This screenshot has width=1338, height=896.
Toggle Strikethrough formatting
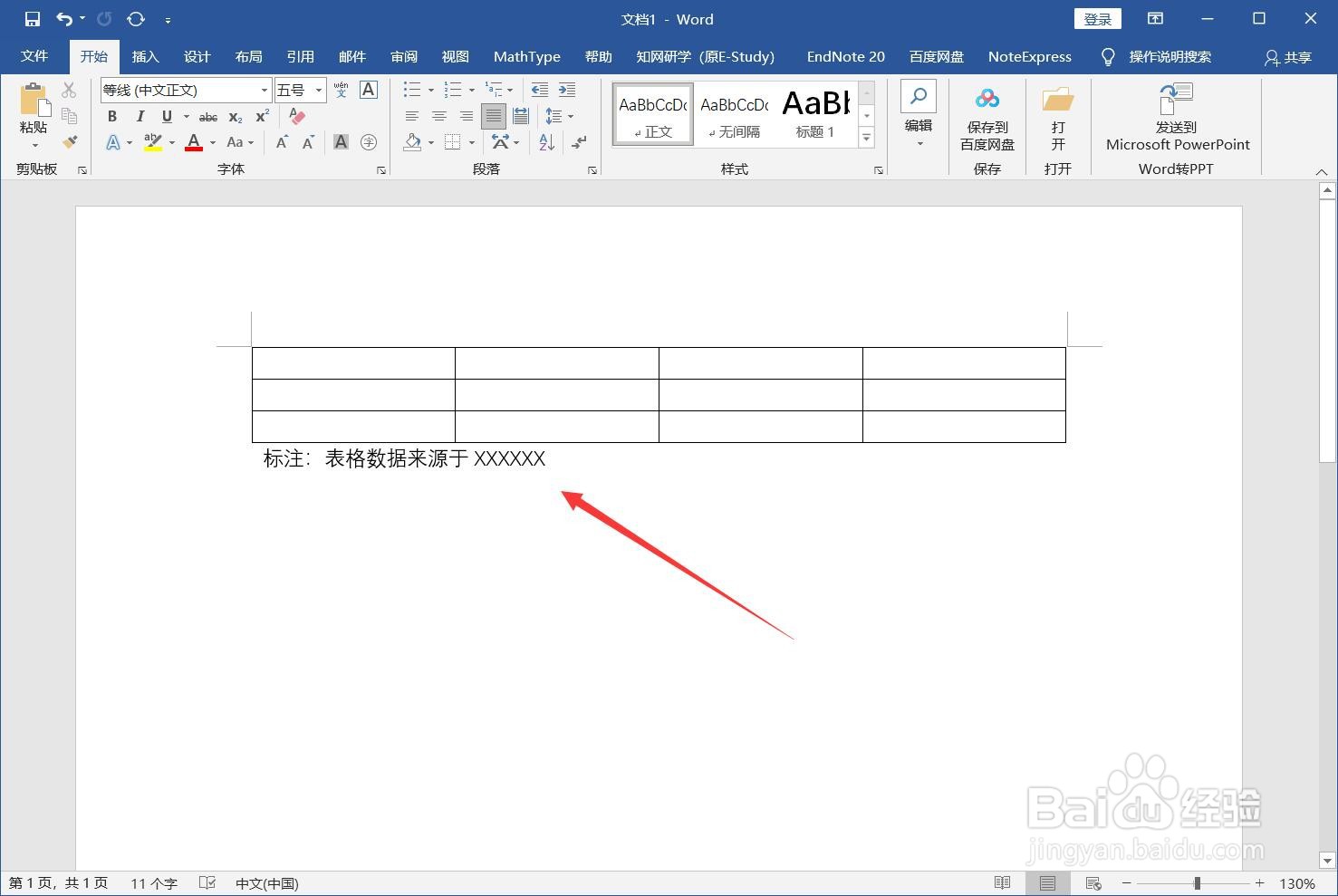pyautogui.click(x=208, y=117)
